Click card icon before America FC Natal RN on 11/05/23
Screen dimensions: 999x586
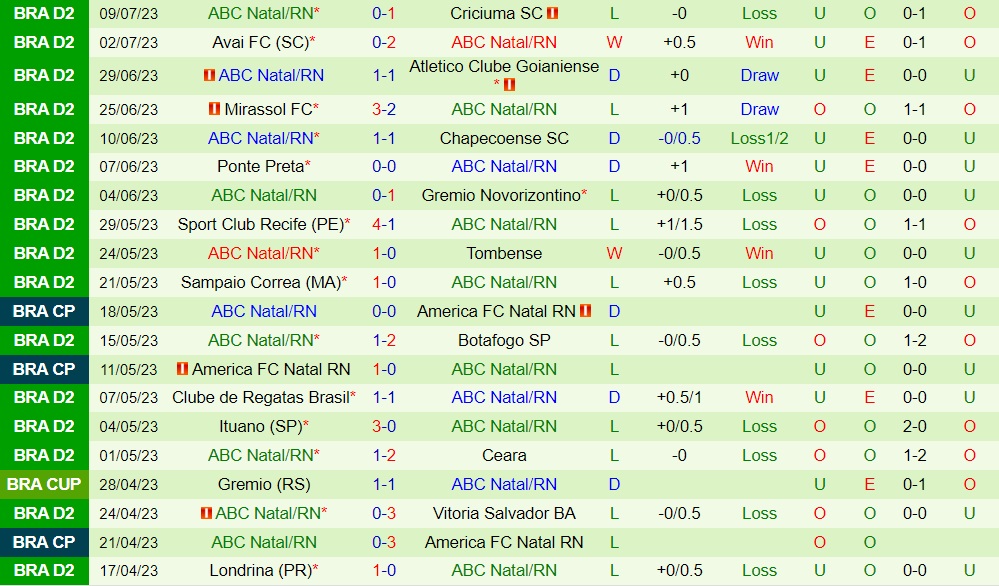pos(182,369)
